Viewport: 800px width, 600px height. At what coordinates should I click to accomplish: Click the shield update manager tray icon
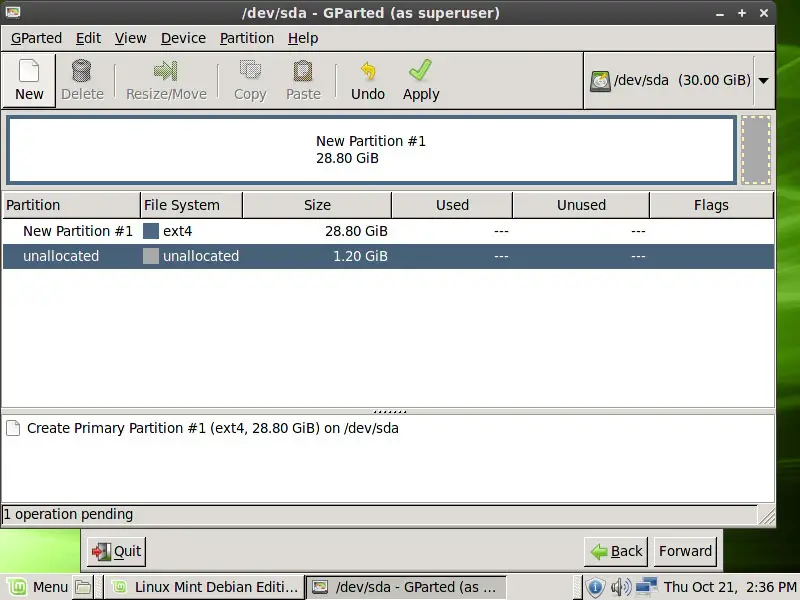click(595, 587)
